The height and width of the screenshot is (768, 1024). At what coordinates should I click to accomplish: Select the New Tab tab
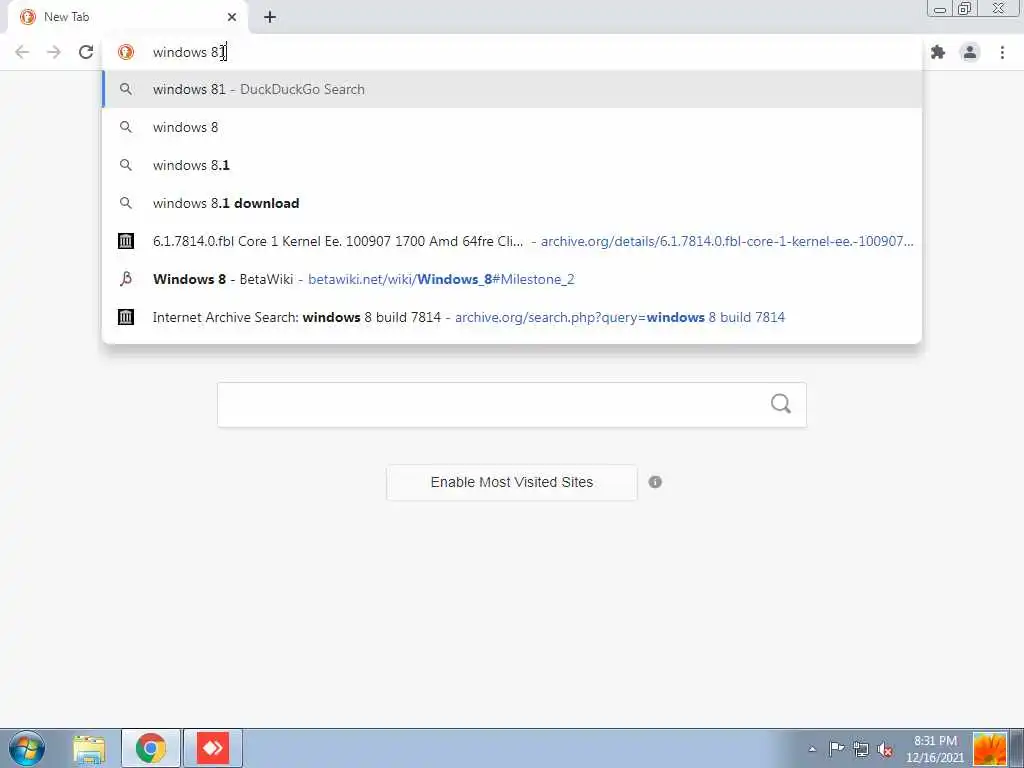(127, 17)
